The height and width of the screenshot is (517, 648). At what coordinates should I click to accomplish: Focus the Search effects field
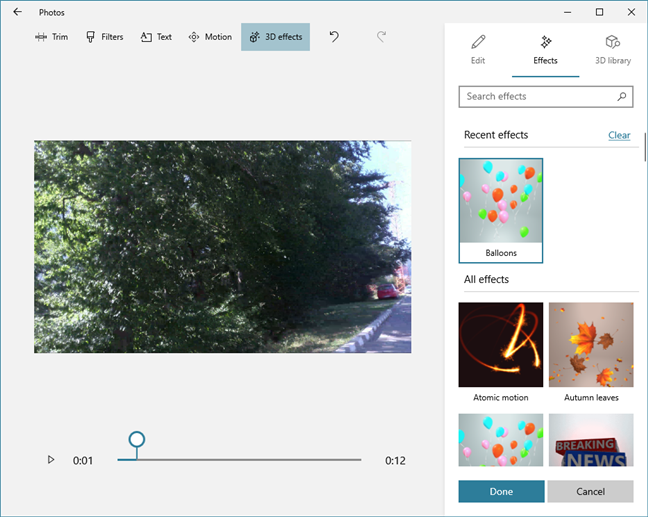tap(546, 97)
